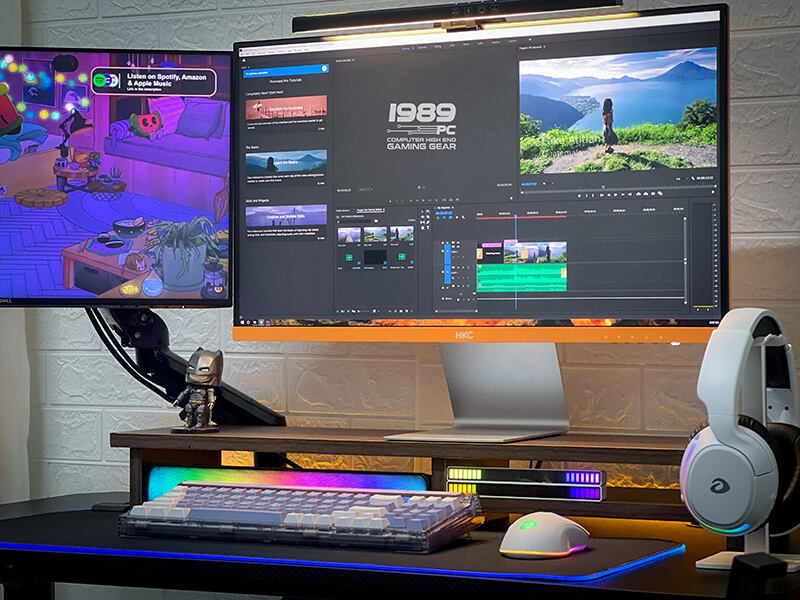Viewport: 800px width, 600px height.
Task: Open the Project panel menu
Action: coord(384,209)
